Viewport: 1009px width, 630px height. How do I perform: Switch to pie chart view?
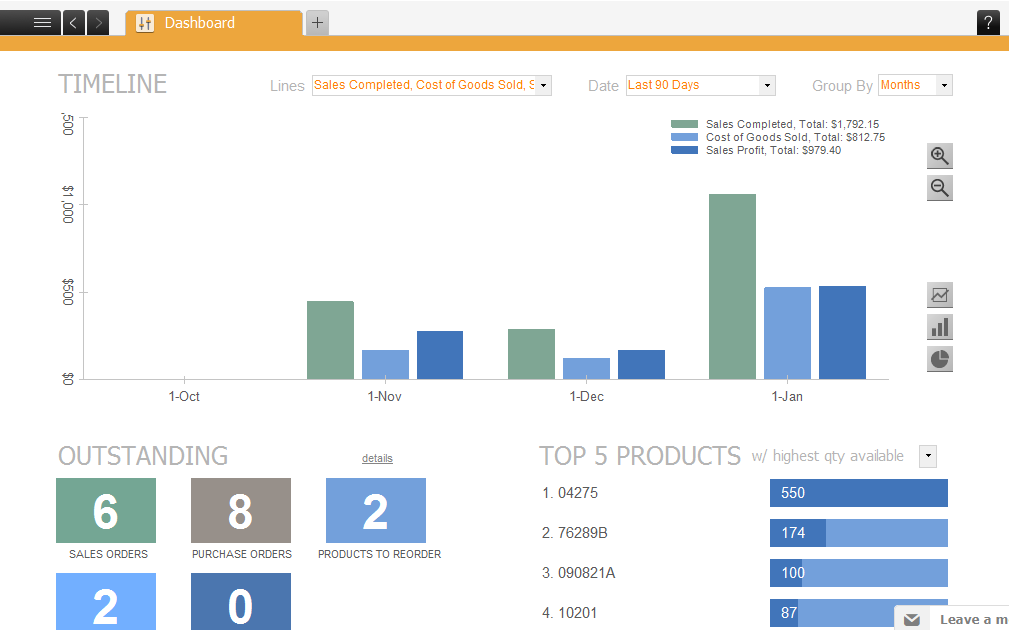point(939,359)
